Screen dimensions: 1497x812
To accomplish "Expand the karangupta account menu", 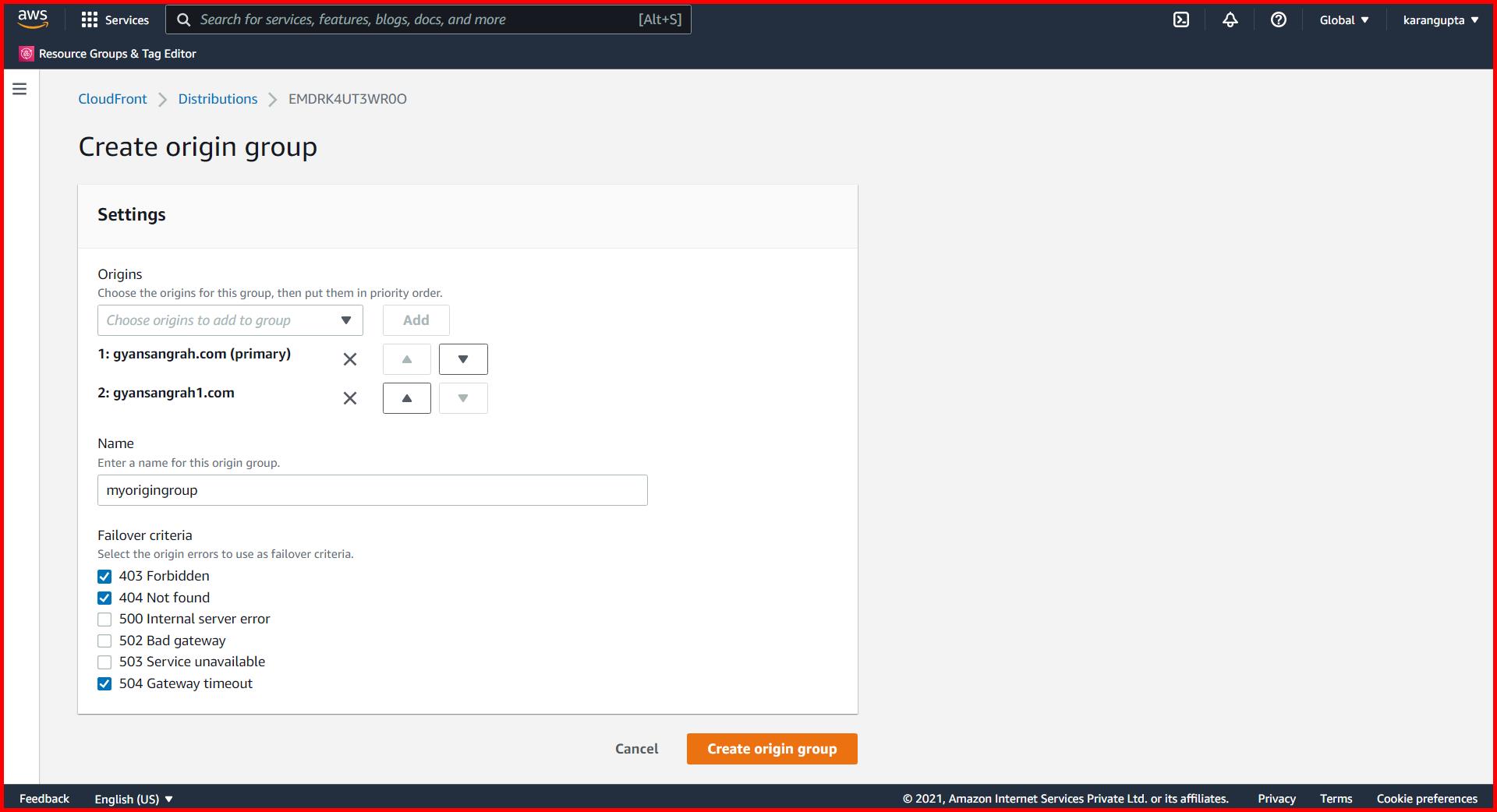I will coord(1439,19).
